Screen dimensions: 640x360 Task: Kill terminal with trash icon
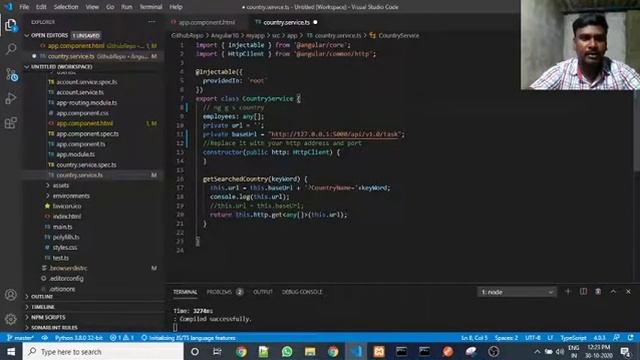point(598,291)
